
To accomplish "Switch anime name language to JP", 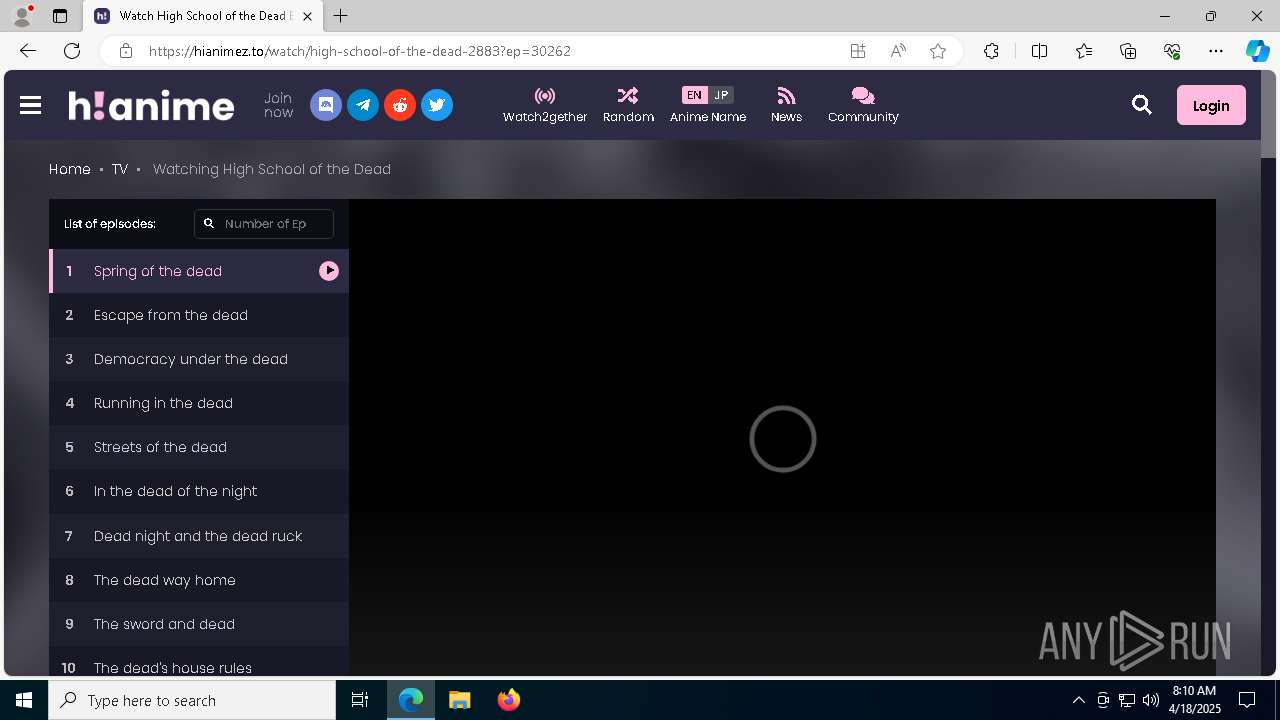I will [721, 95].
